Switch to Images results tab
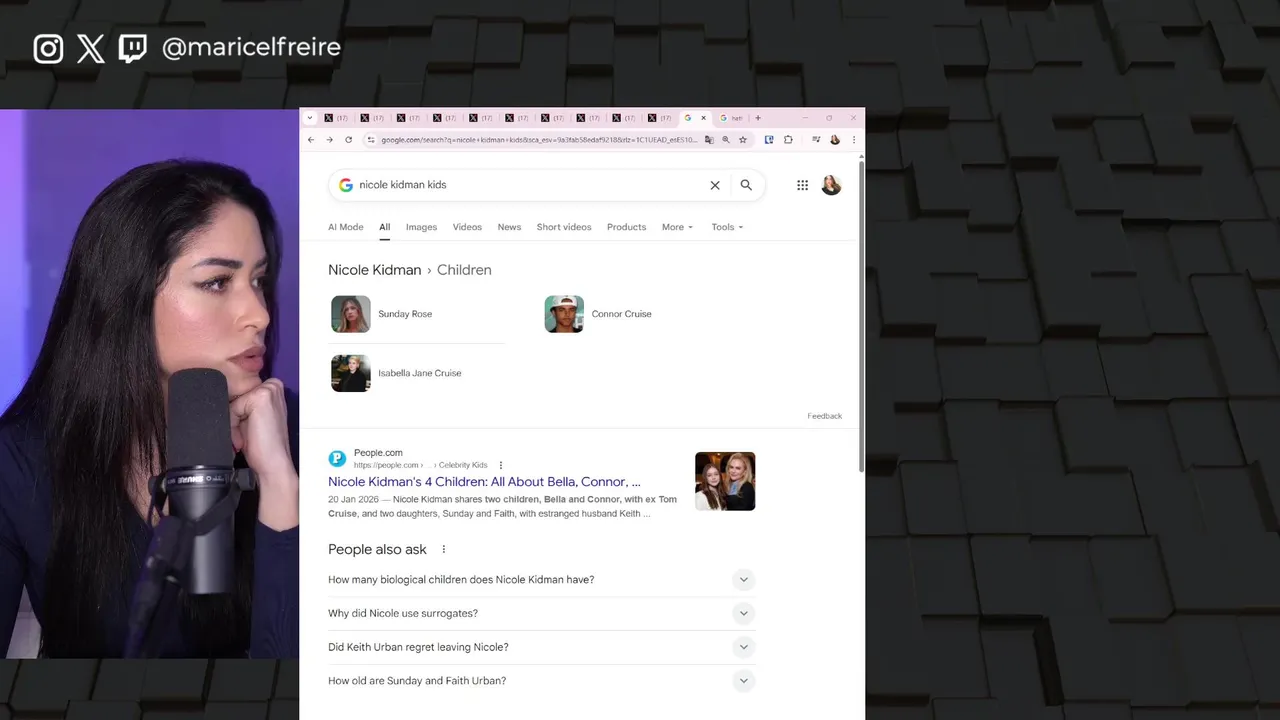 click(x=421, y=227)
